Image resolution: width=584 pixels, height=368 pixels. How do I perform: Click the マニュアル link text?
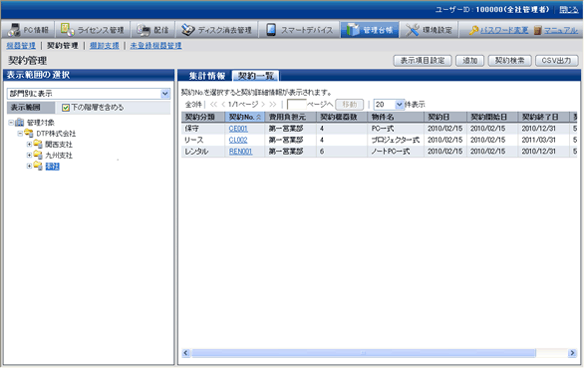(561, 30)
